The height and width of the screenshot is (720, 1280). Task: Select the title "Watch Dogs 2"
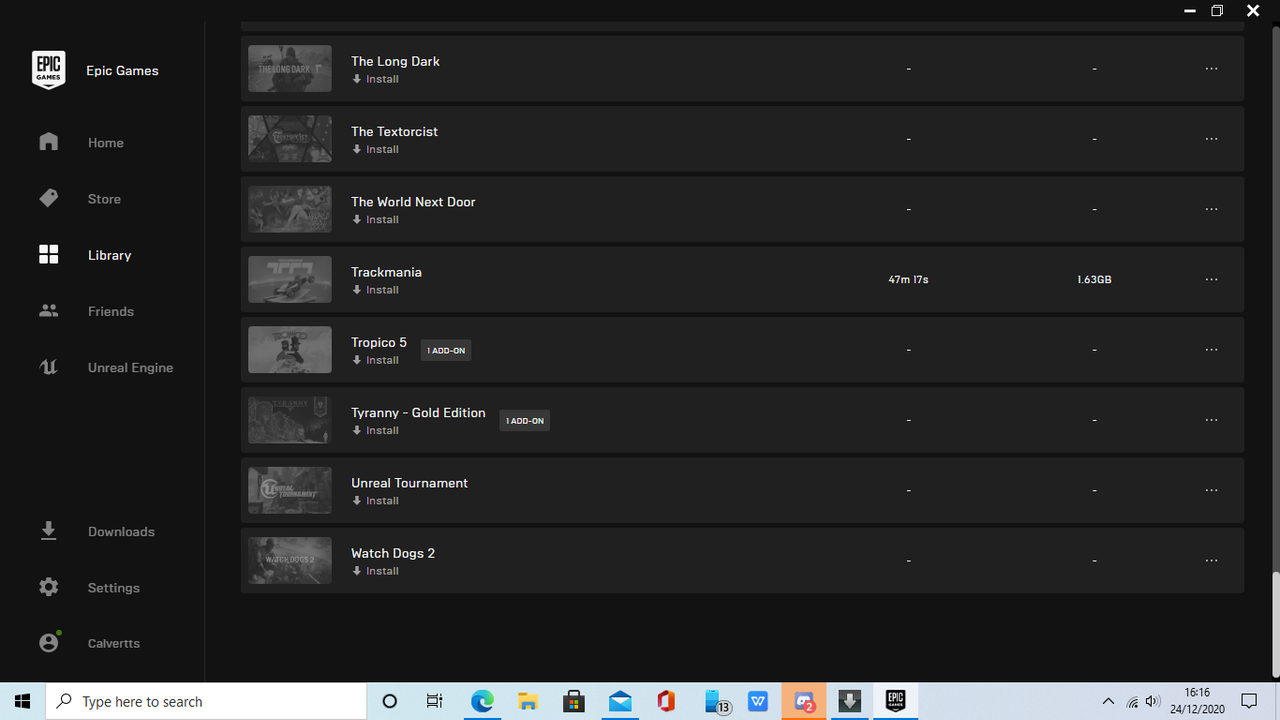pyautogui.click(x=393, y=553)
